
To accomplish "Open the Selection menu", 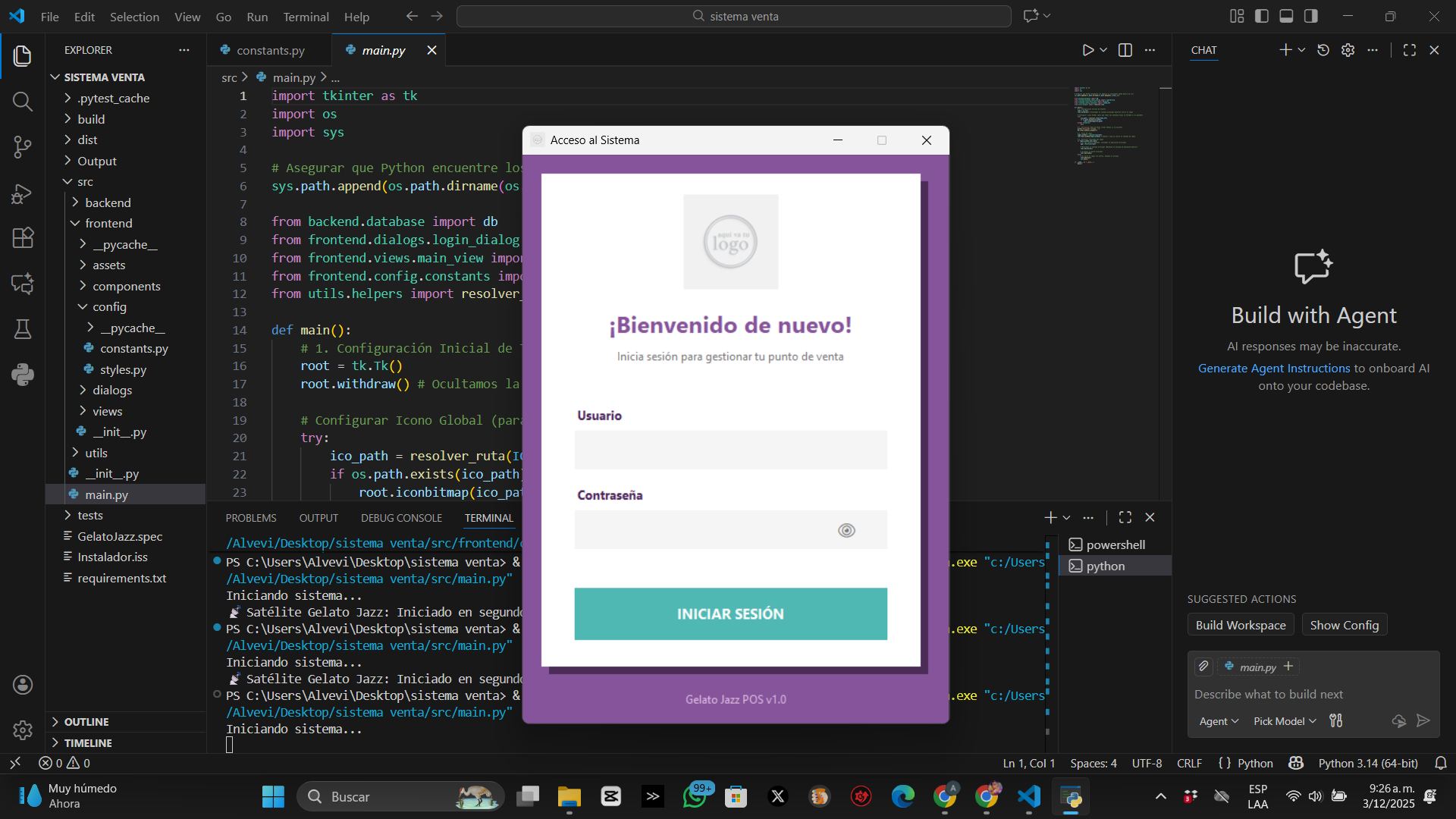I will click(x=134, y=16).
